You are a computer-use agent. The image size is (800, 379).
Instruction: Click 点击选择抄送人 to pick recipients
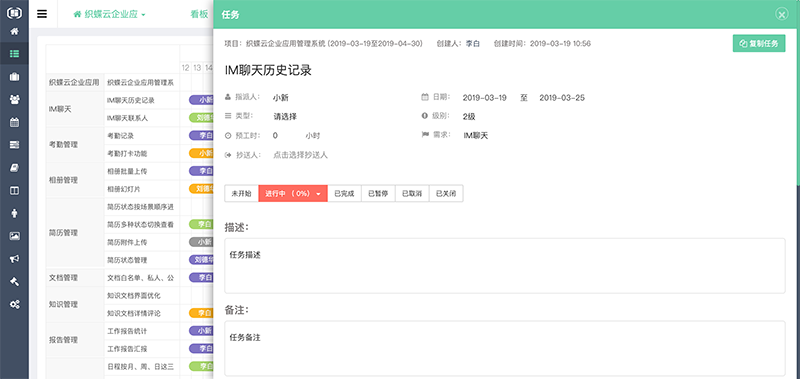pos(301,155)
